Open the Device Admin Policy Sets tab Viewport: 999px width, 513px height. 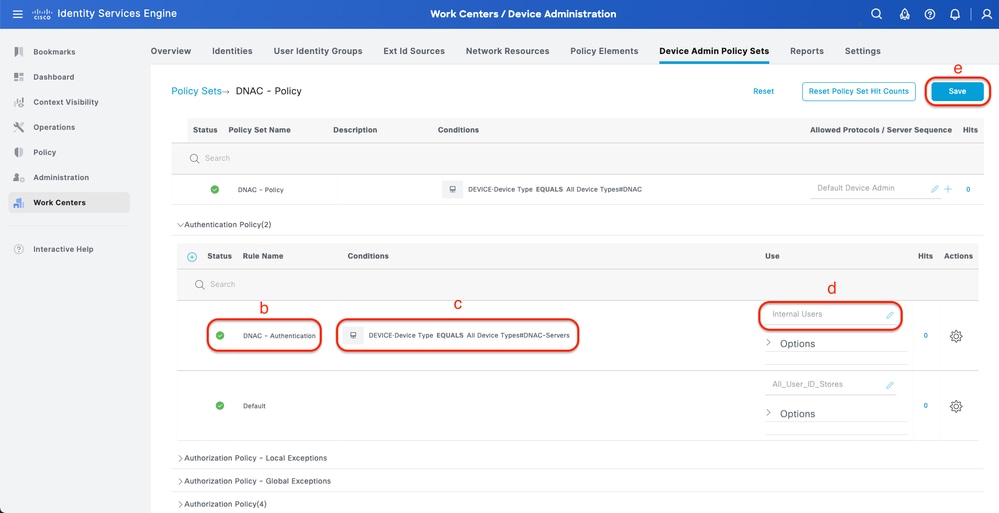coord(714,51)
